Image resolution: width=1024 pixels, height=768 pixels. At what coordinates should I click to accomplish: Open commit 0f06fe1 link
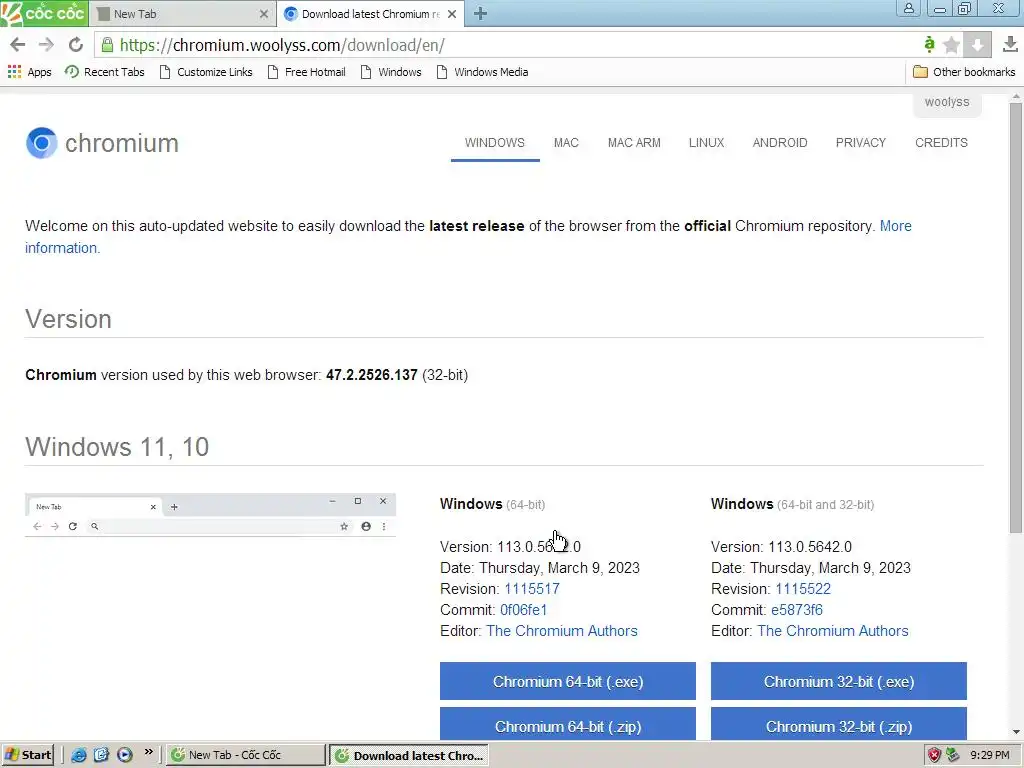click(523, 610)
